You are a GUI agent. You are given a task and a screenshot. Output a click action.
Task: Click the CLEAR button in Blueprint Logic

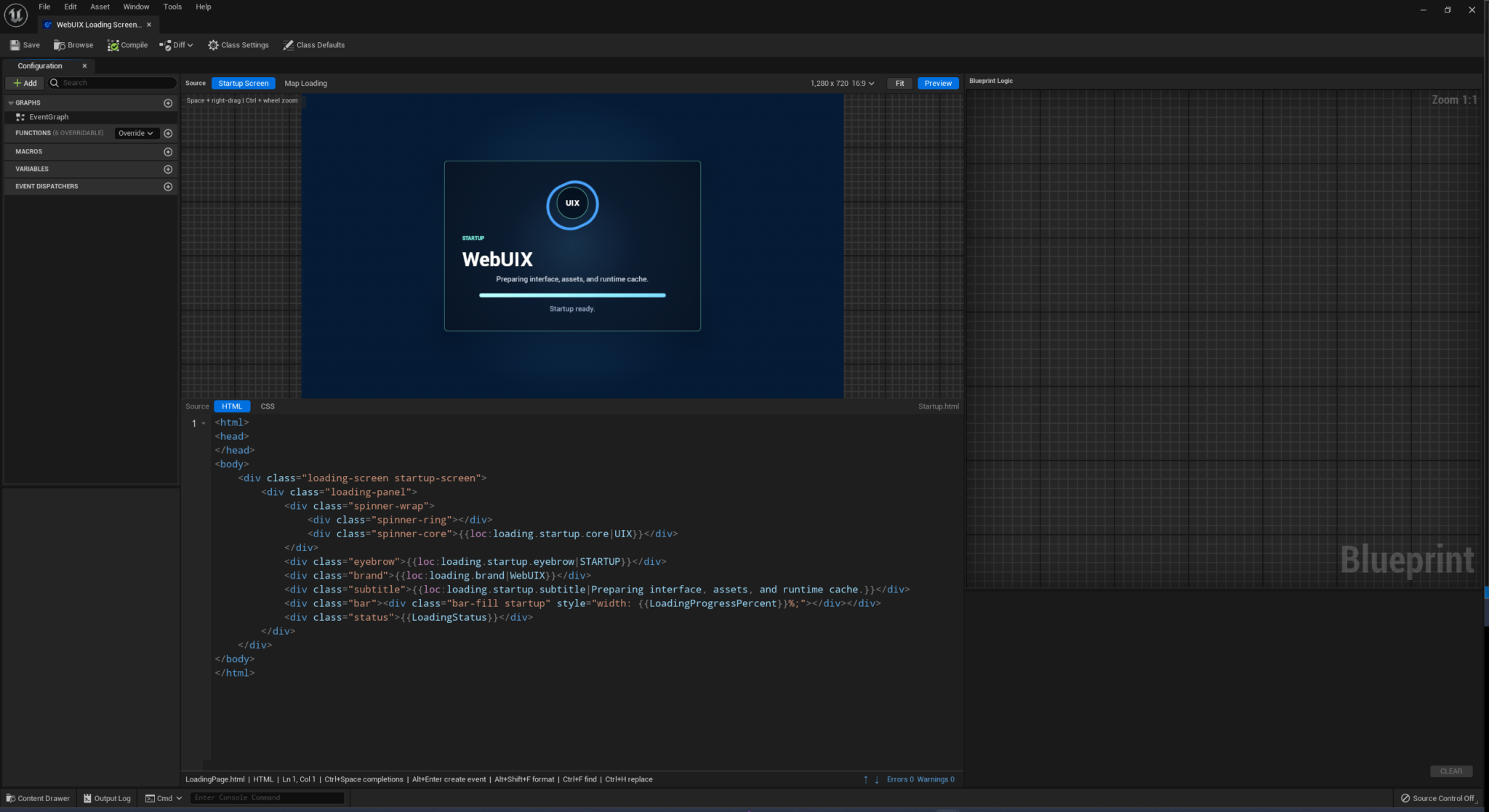[x=1450, y=771]
